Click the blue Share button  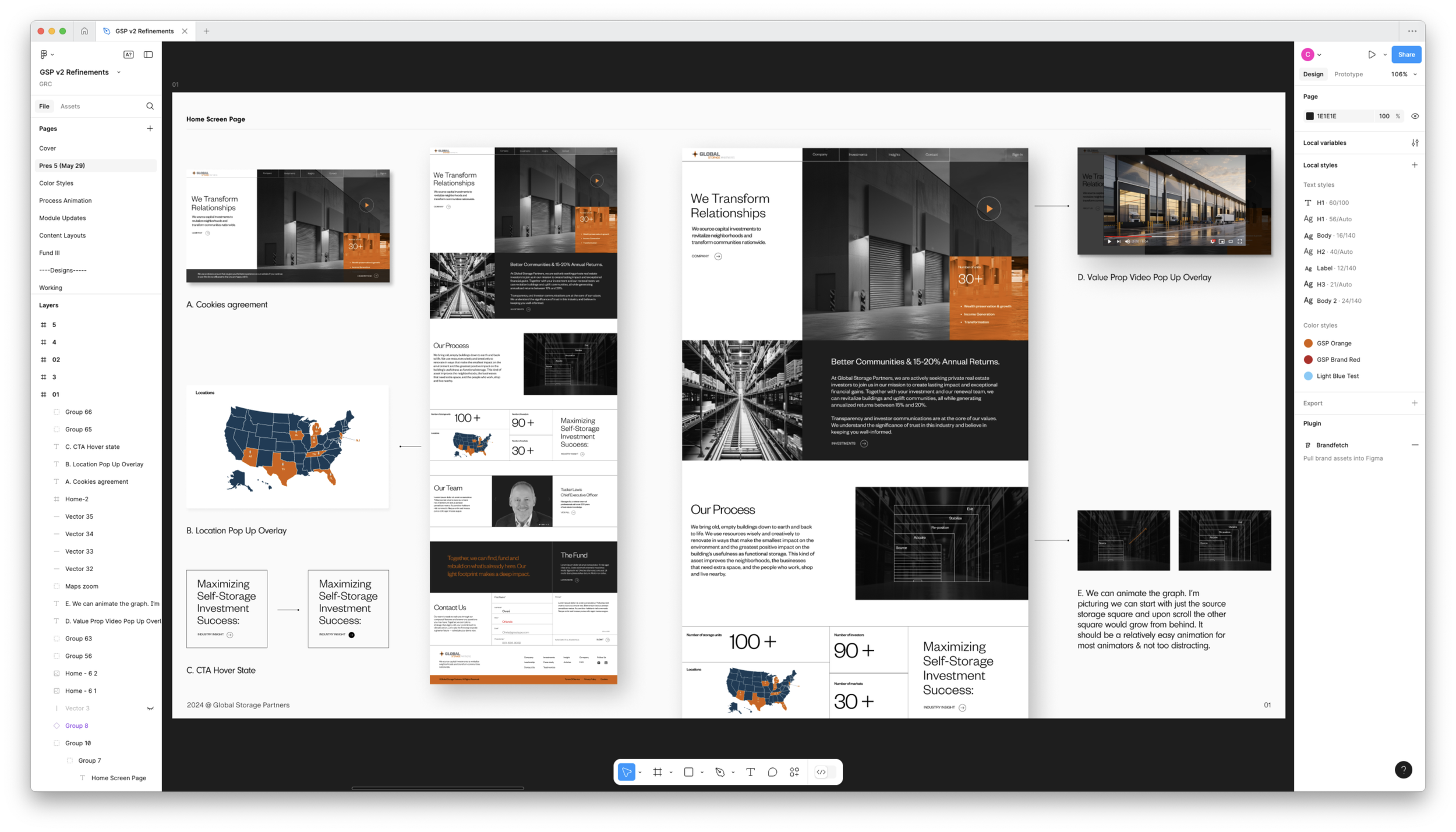[1405, 55]
